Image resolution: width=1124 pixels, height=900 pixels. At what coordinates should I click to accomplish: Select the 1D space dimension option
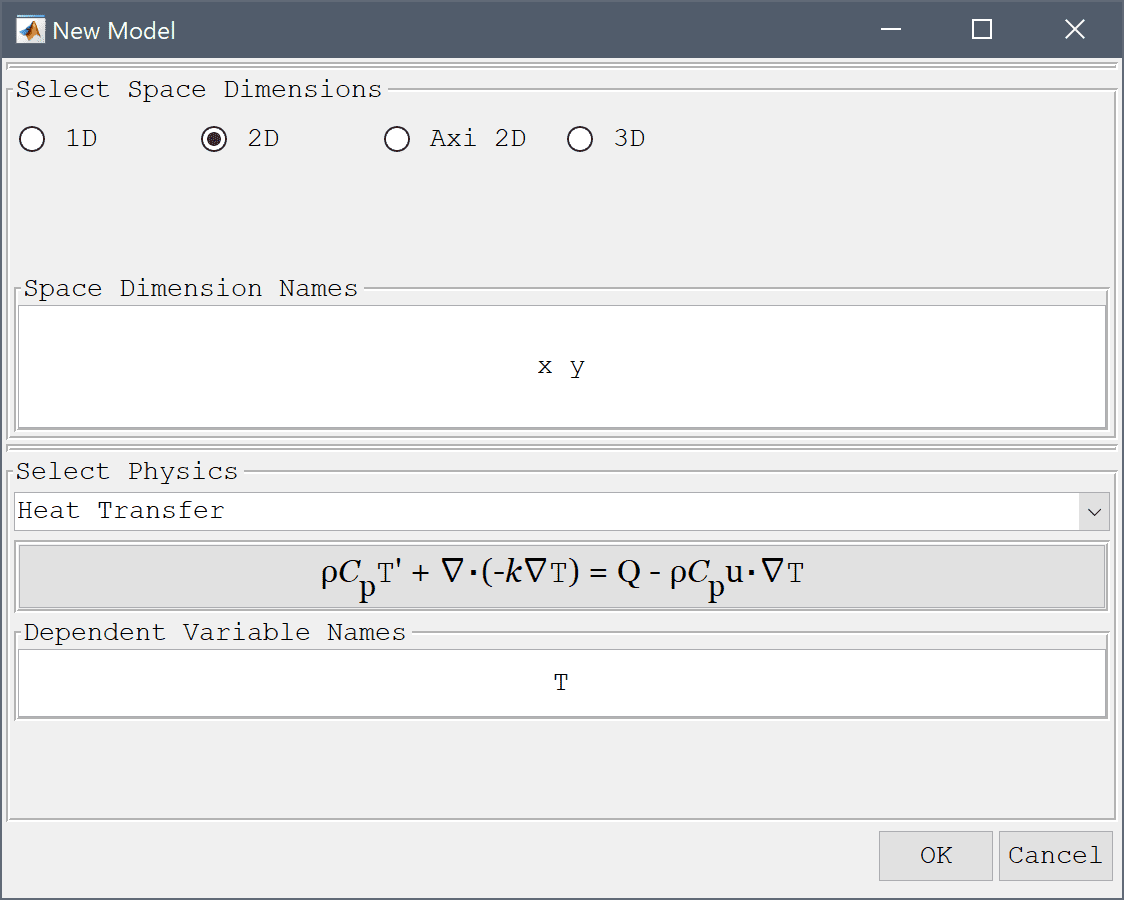click(x=32, y=139)
